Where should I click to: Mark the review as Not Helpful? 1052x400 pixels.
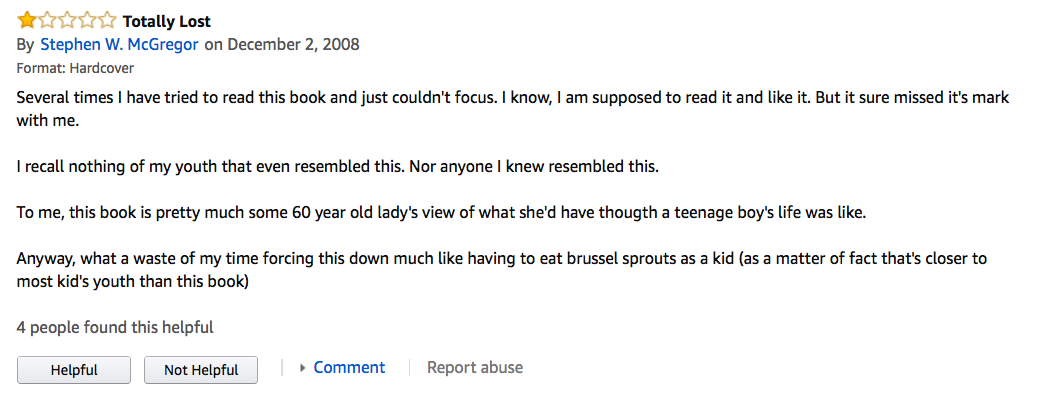201,370
